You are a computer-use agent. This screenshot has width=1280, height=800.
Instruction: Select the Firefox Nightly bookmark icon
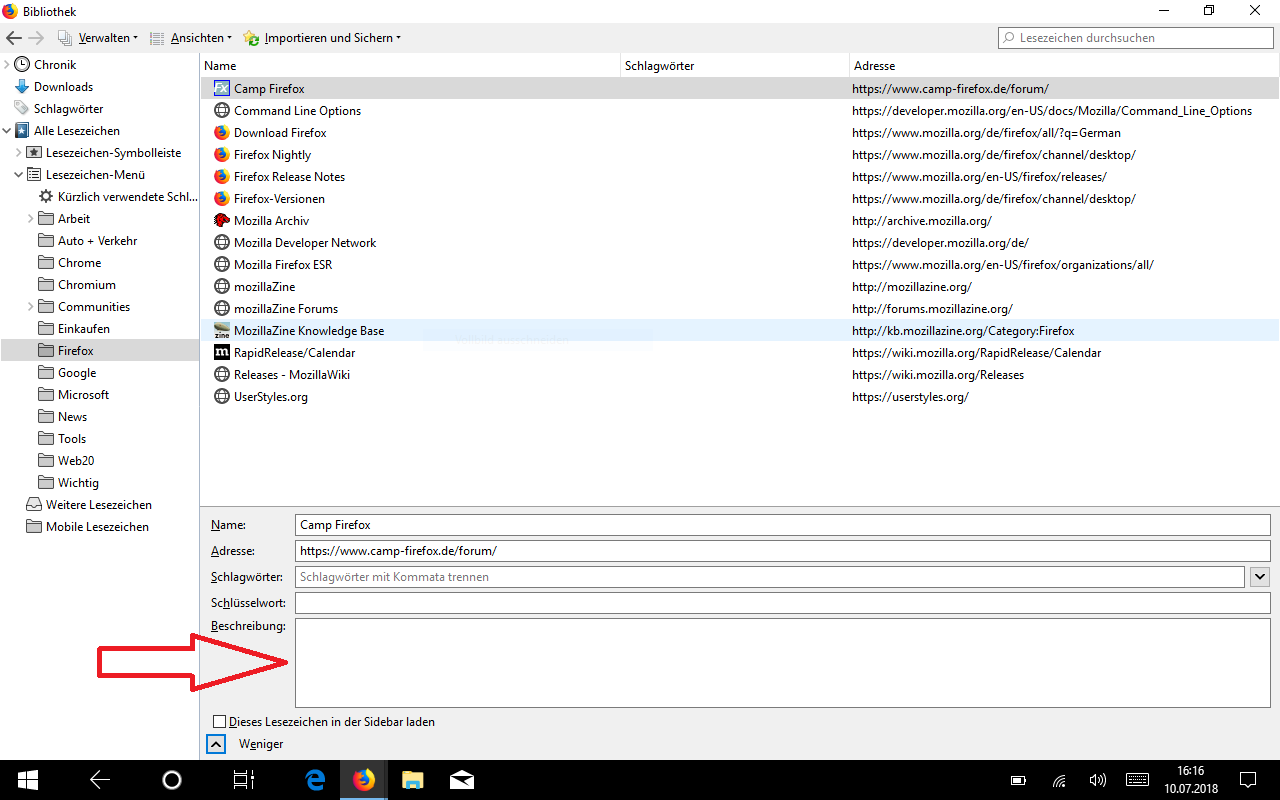(222, 155)
